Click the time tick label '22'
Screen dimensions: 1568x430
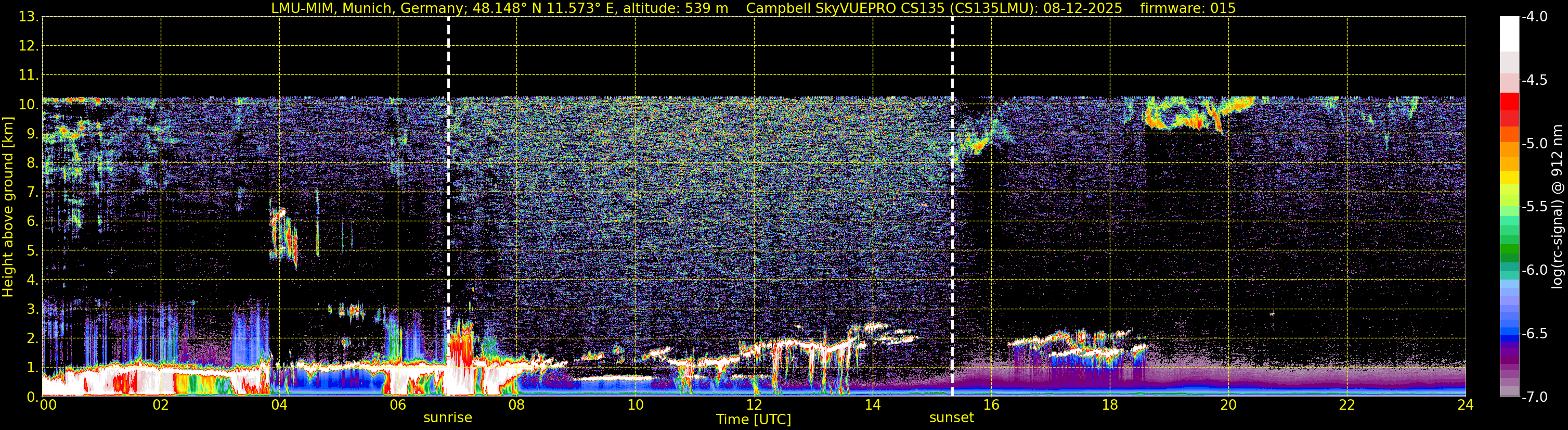click(1347, 405)
